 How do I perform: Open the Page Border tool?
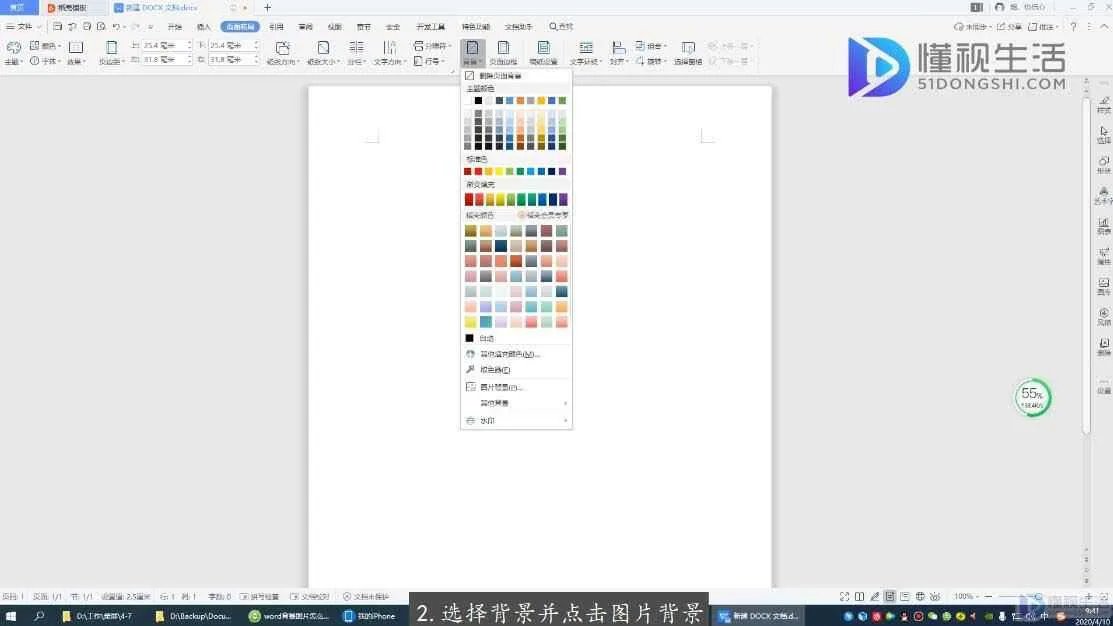click(503, 52)
